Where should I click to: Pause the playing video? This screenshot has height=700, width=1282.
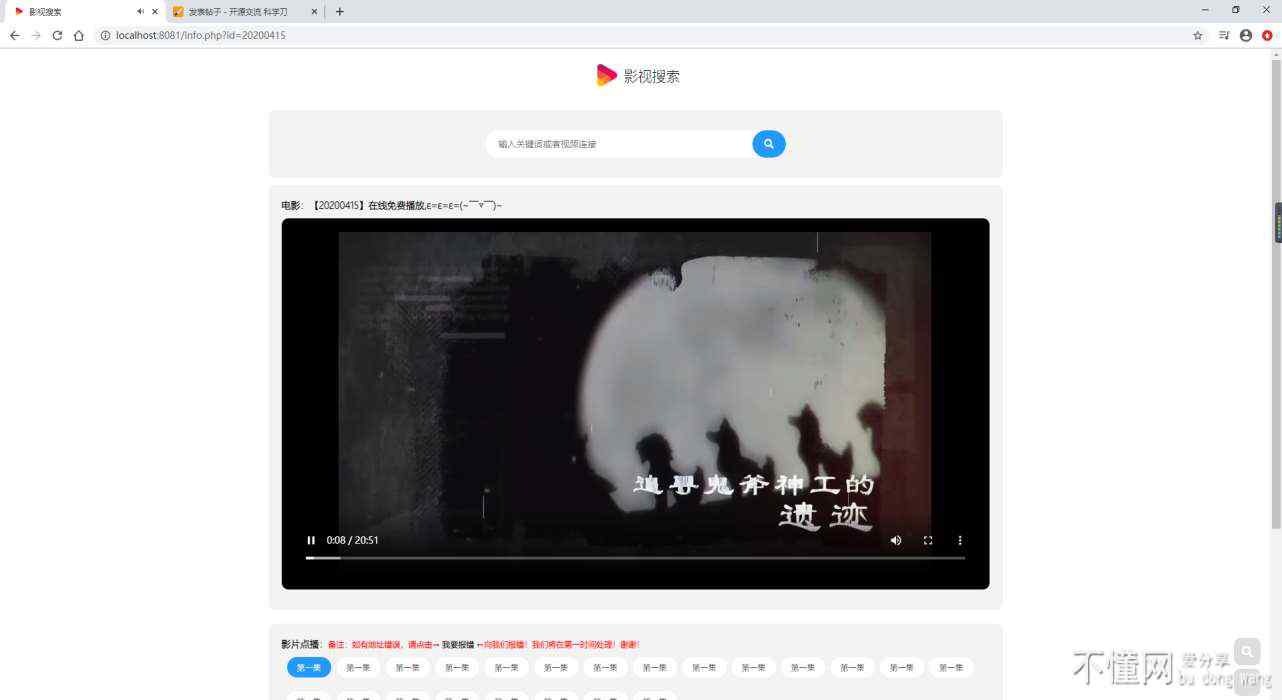point(311,540)
